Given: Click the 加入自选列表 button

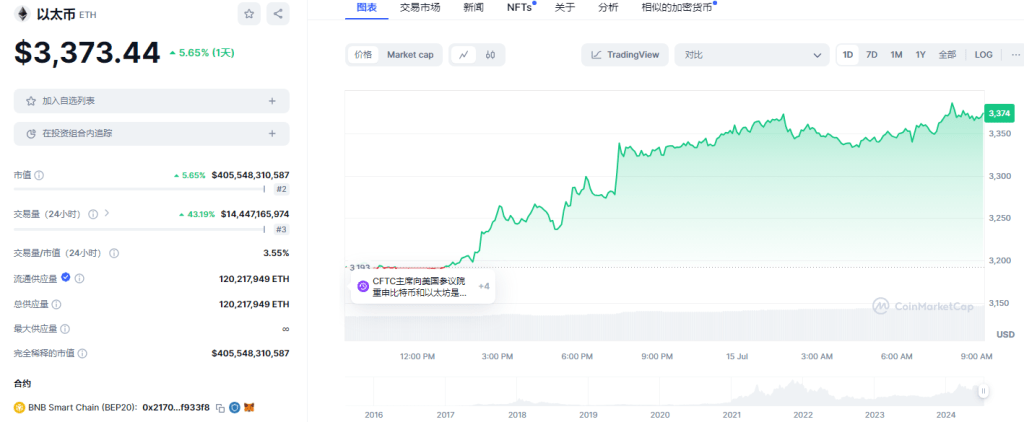Looking at the screenshot, I should [151, 101].
